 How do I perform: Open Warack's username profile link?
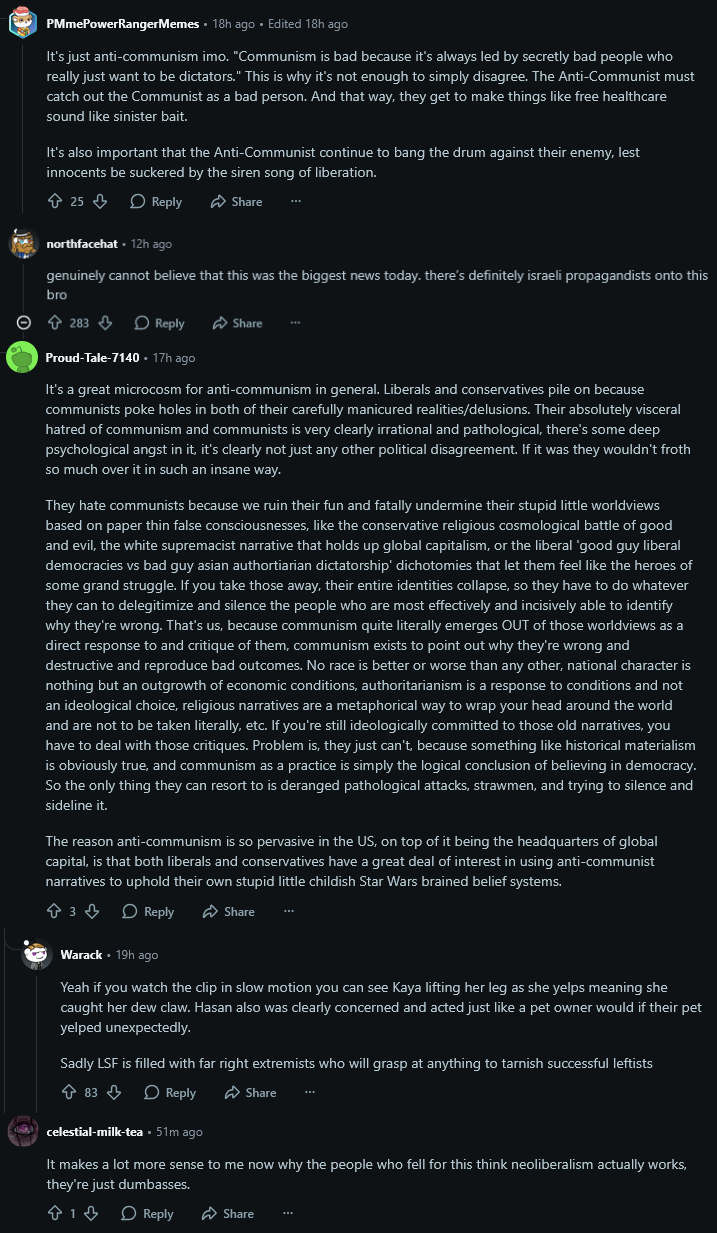[81, 954]
